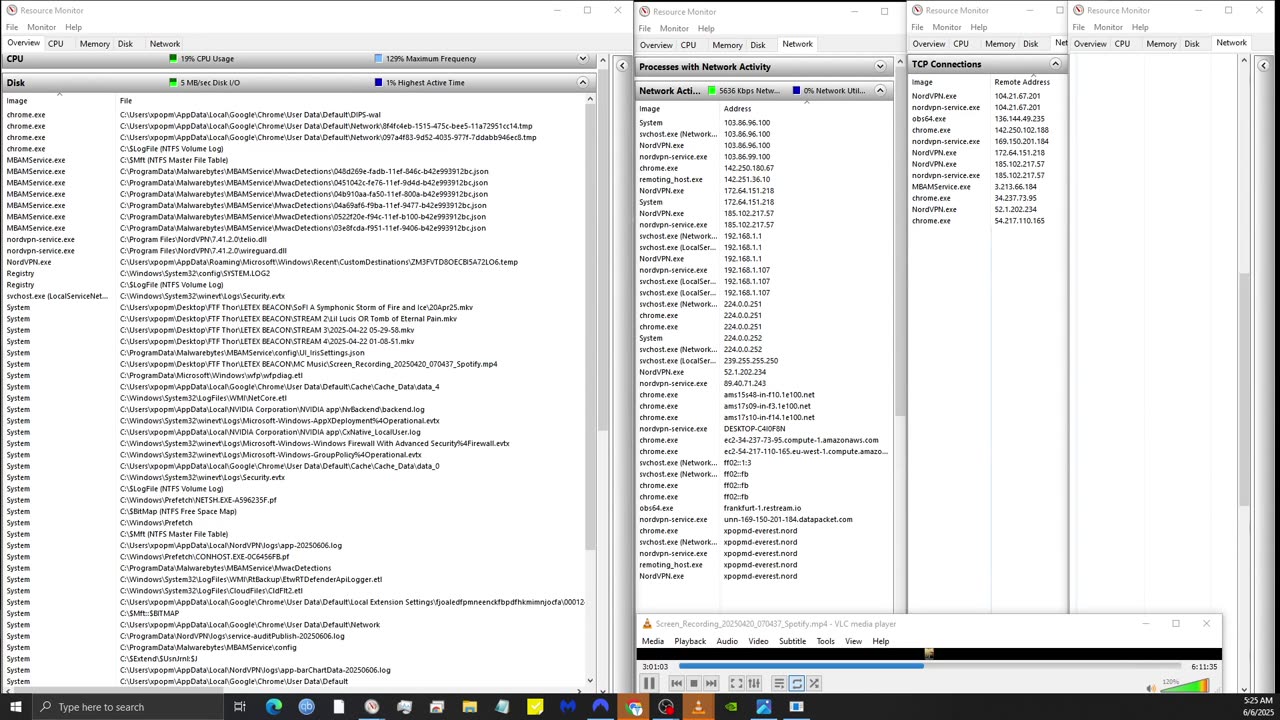Screen dimensions: 1280x720
Task: Collapse the Network Activity section
Action: [880, 91]
